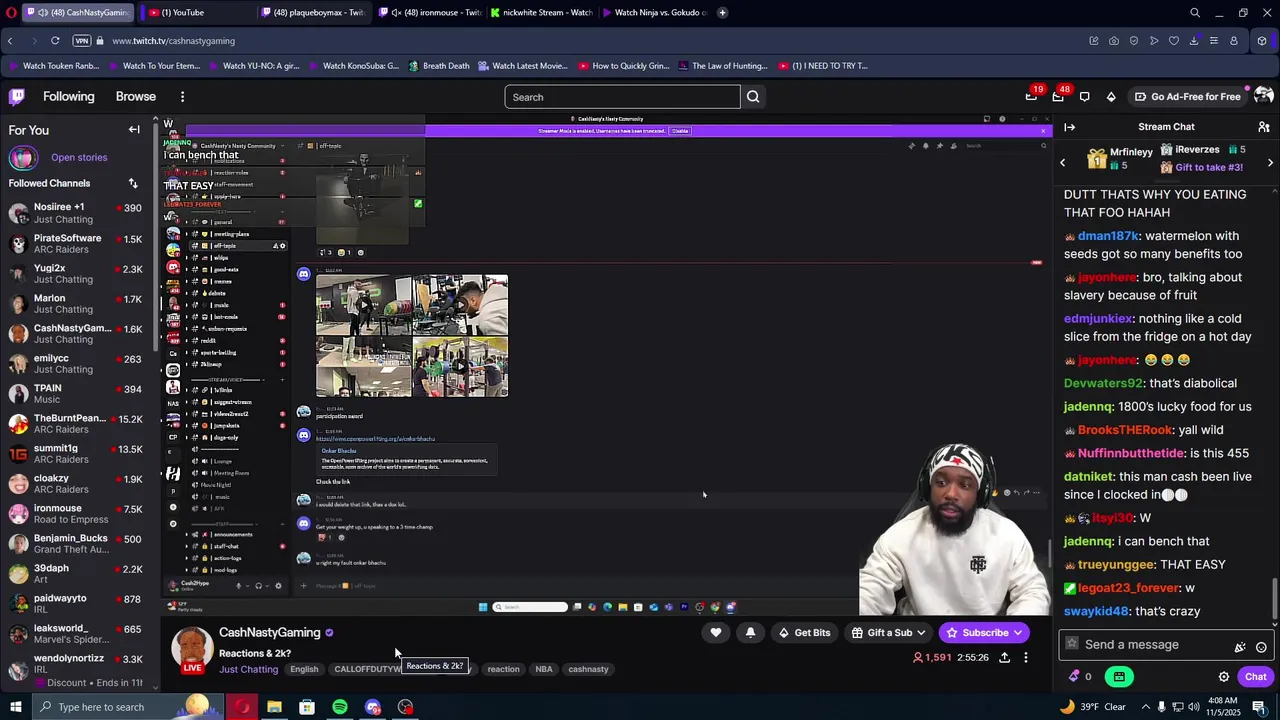Select the cashnasty stream tag
The height and width of the screenshot is (720, 1280).
tap(588, 670)
